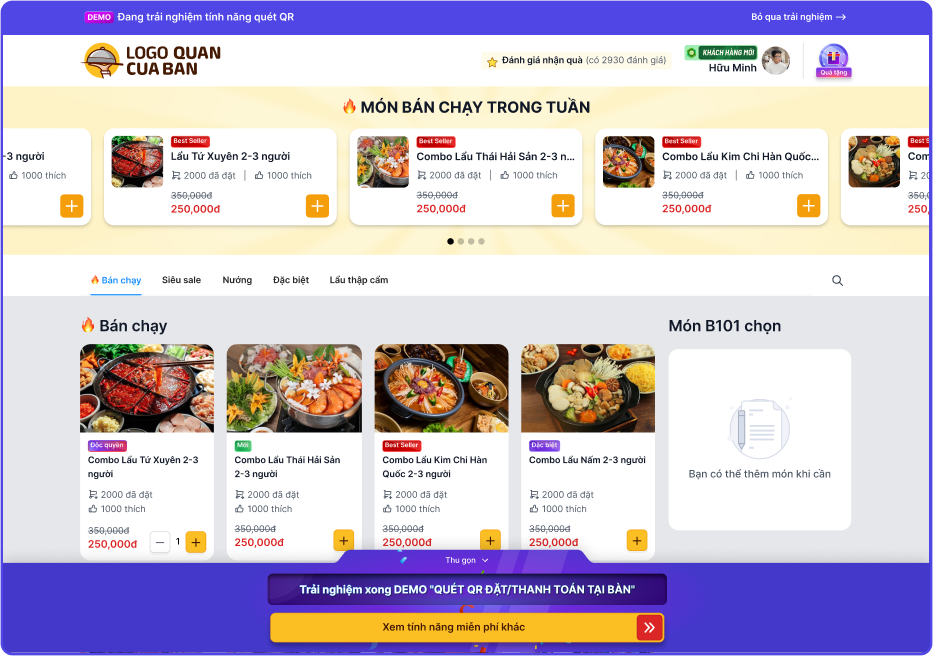Select second carousel pagination dot

(461, 241)
